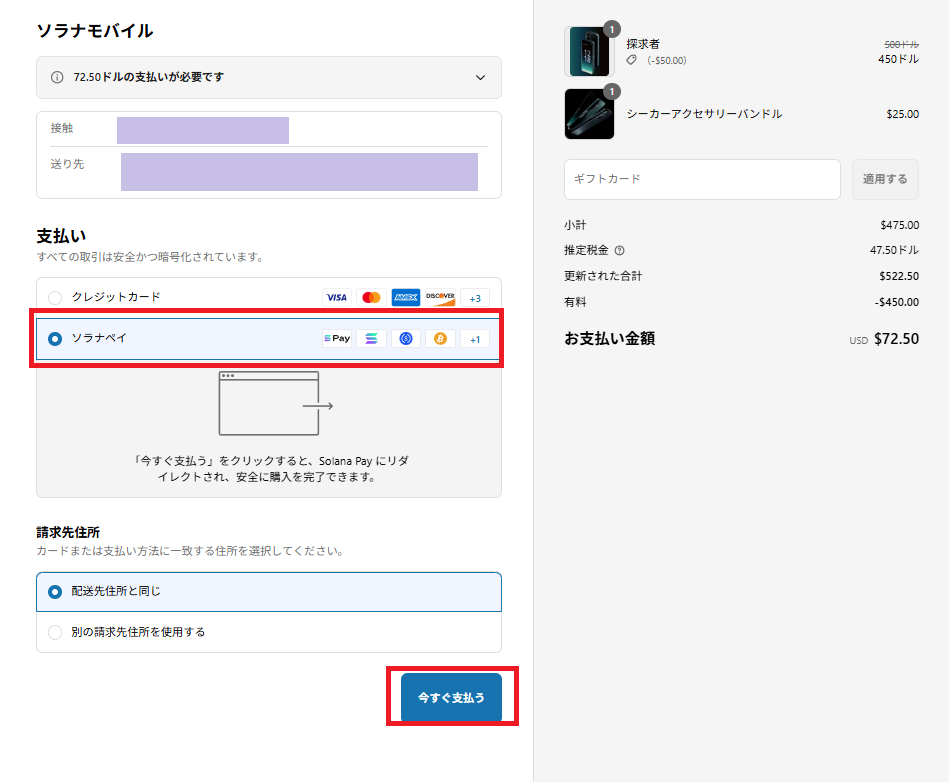Viewport: 949px width, 782px height.
Task: Click the AMEX card logo
Action: (406, 297)
